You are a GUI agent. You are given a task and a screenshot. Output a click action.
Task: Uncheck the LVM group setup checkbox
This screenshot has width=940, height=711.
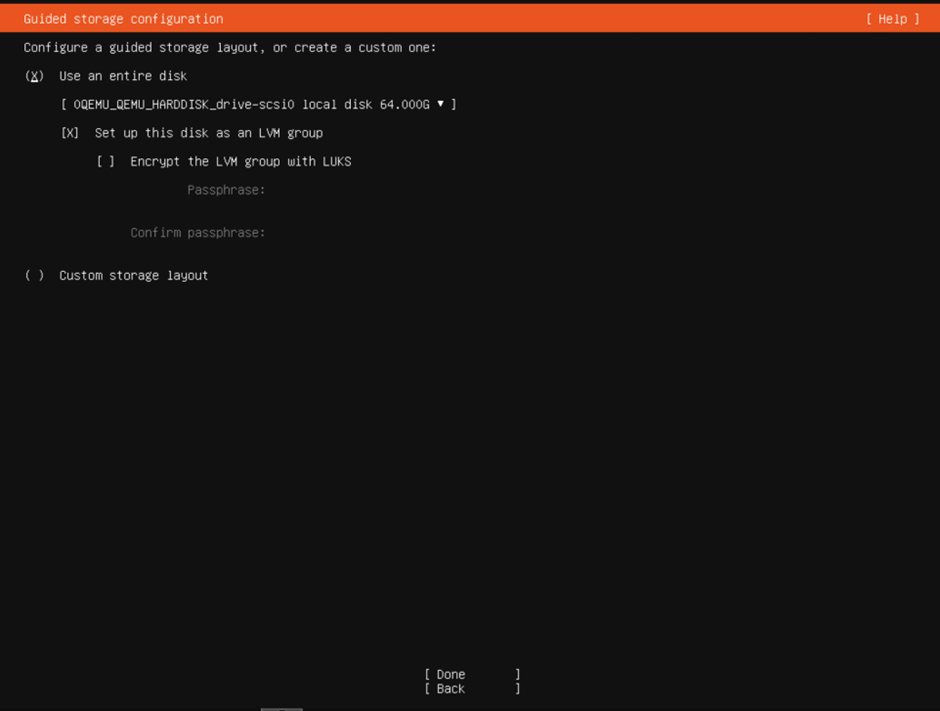[70, 133]
